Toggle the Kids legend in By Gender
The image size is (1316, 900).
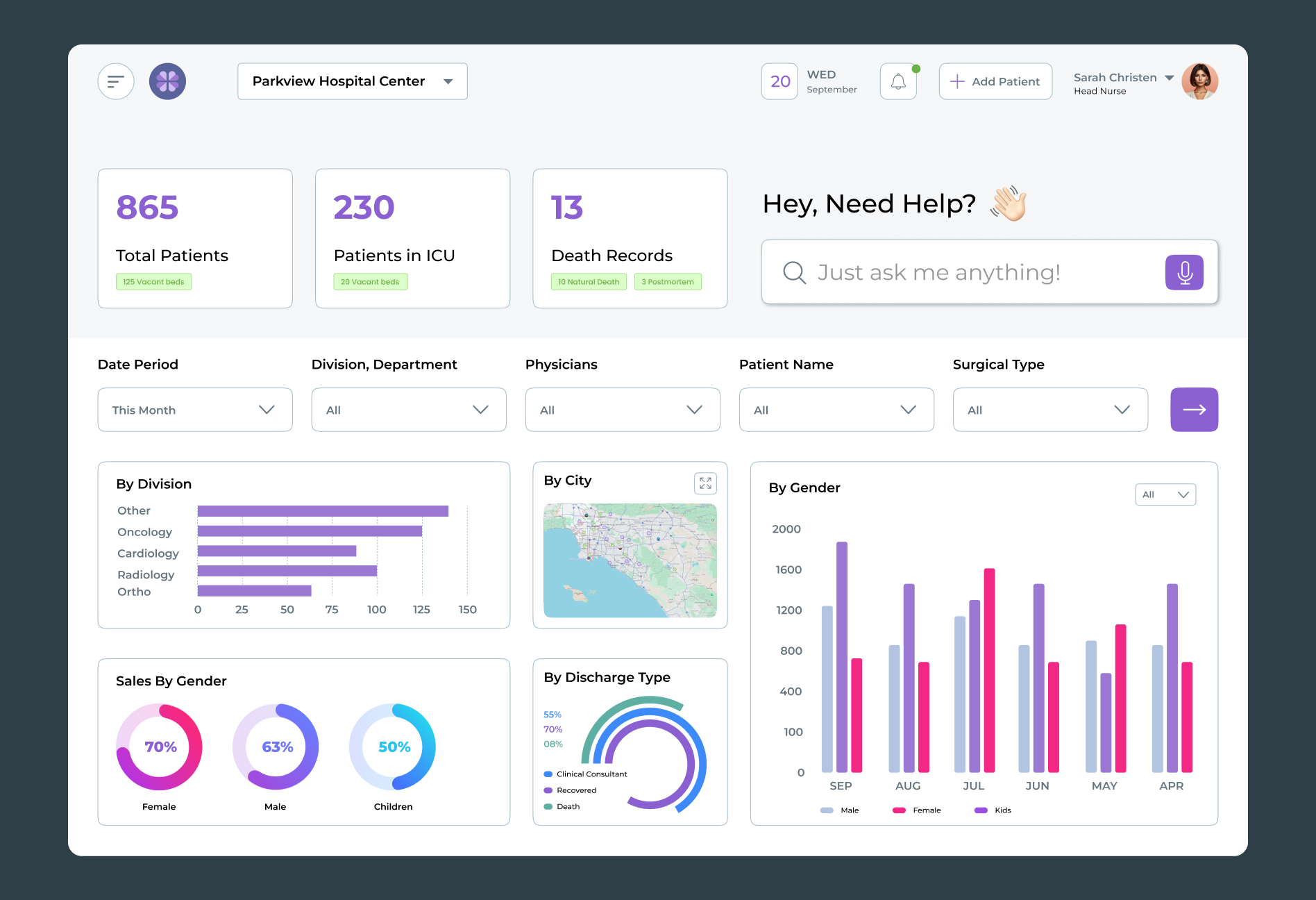tap(993, 810)
